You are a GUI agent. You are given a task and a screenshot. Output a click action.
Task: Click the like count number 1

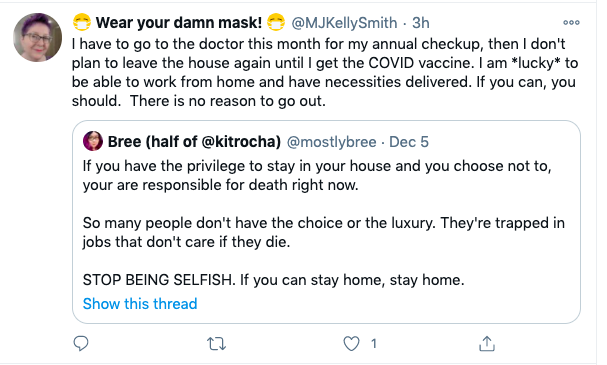[374, 343]
